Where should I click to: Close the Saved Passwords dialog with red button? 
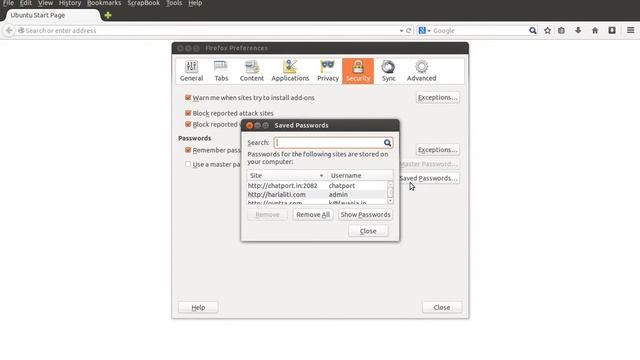[x=249, y=125]
